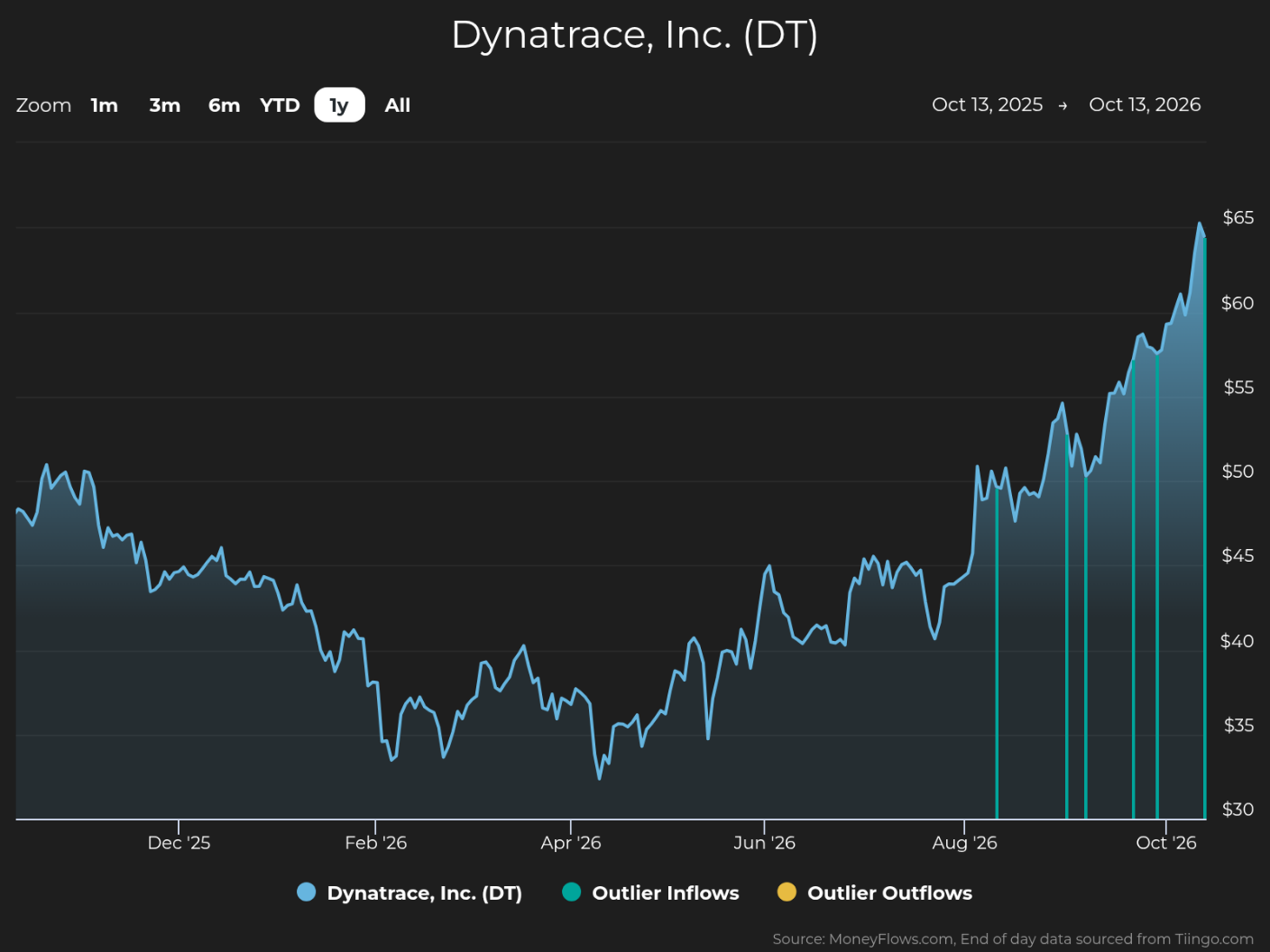The image size is (1270, 952).
Task: Click the Oct '26 axis label
Action: coord(1165,843)
